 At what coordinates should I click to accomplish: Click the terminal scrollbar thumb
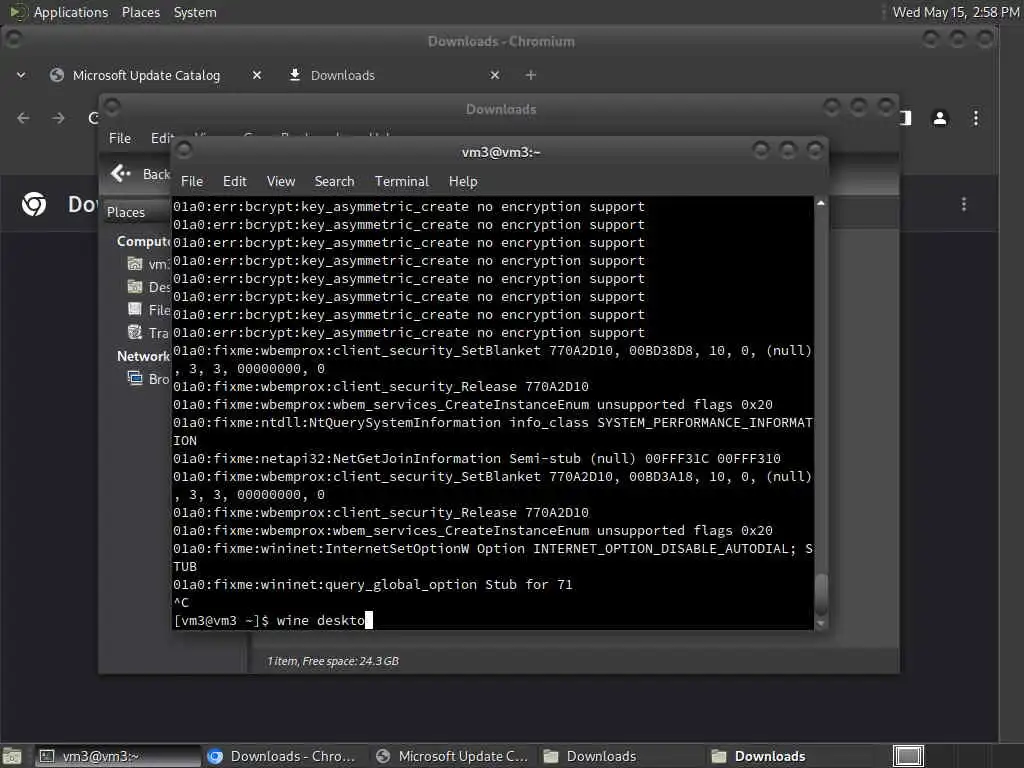tap(821, 594)
